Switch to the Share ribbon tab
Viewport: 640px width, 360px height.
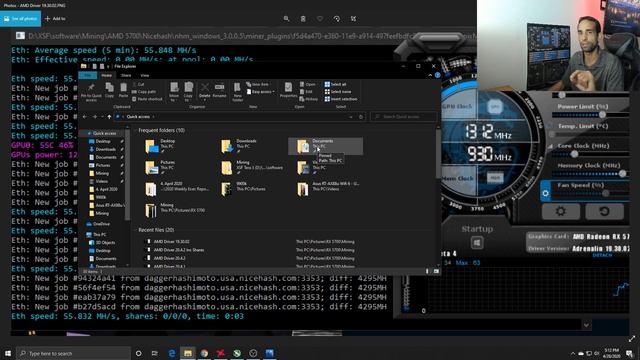tap(126, 75)
